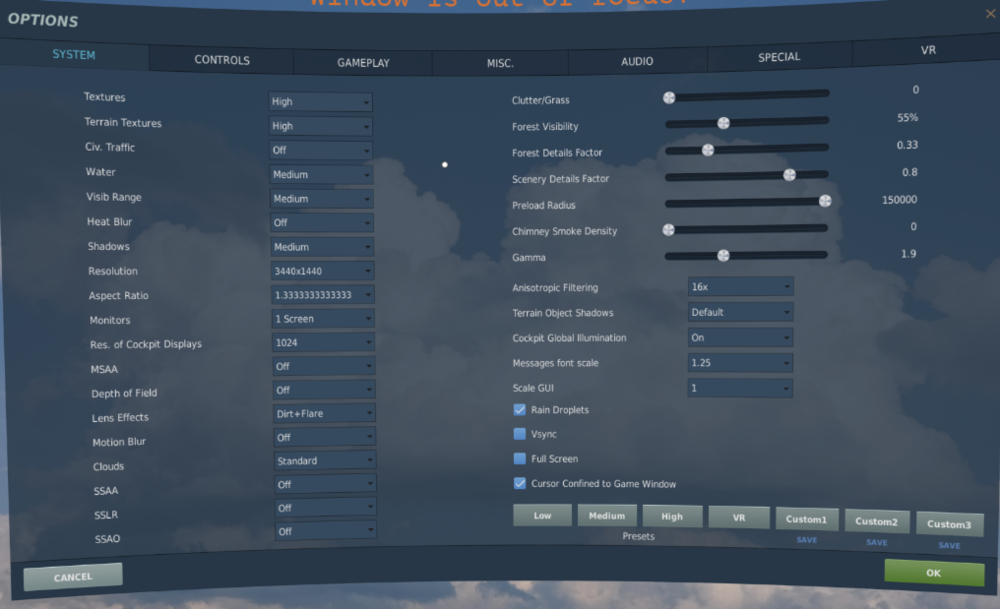Click SAVE under Custom1 preset
This screenshot has width=1000, height=609.
point(807,540)
